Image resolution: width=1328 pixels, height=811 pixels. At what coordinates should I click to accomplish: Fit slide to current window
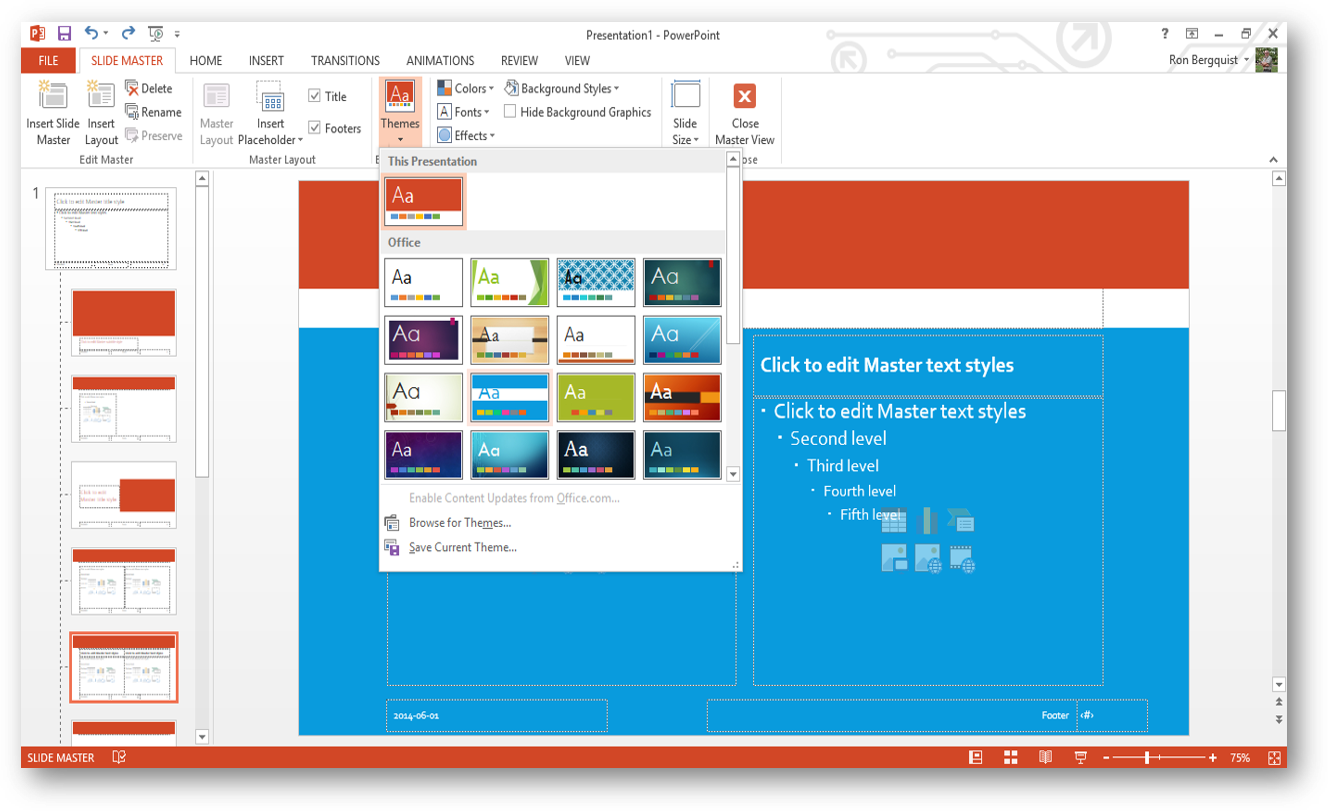[x=1275, y=758]
